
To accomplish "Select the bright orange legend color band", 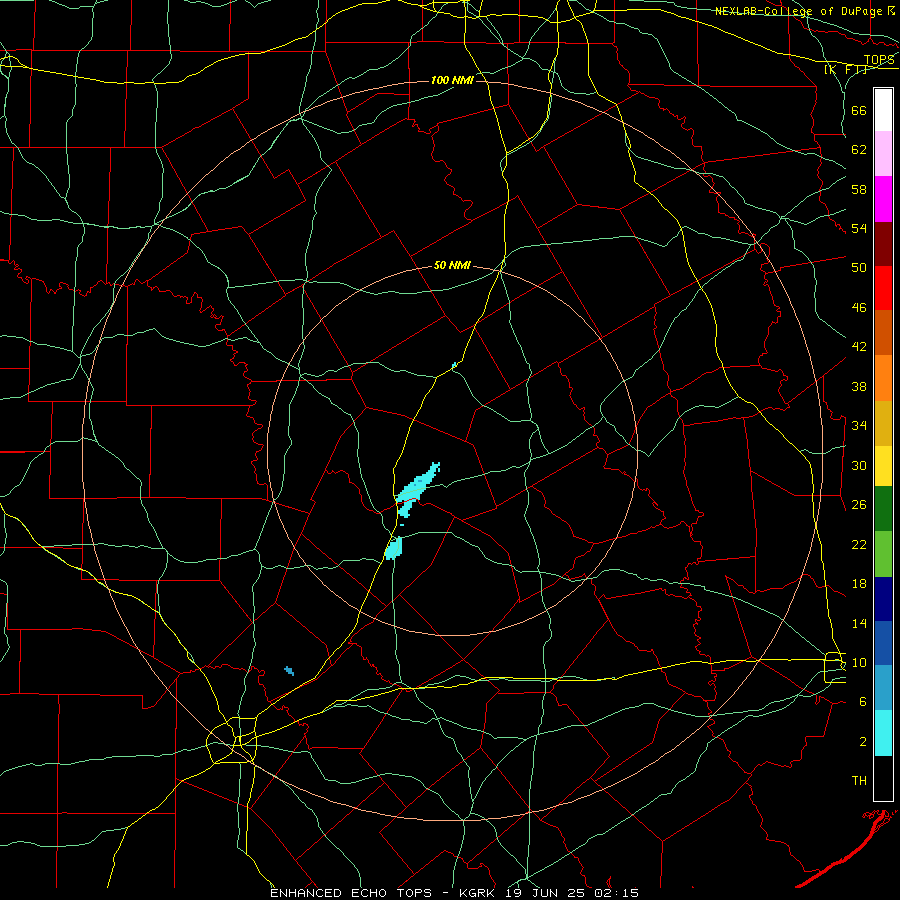I will coord(883,378).
